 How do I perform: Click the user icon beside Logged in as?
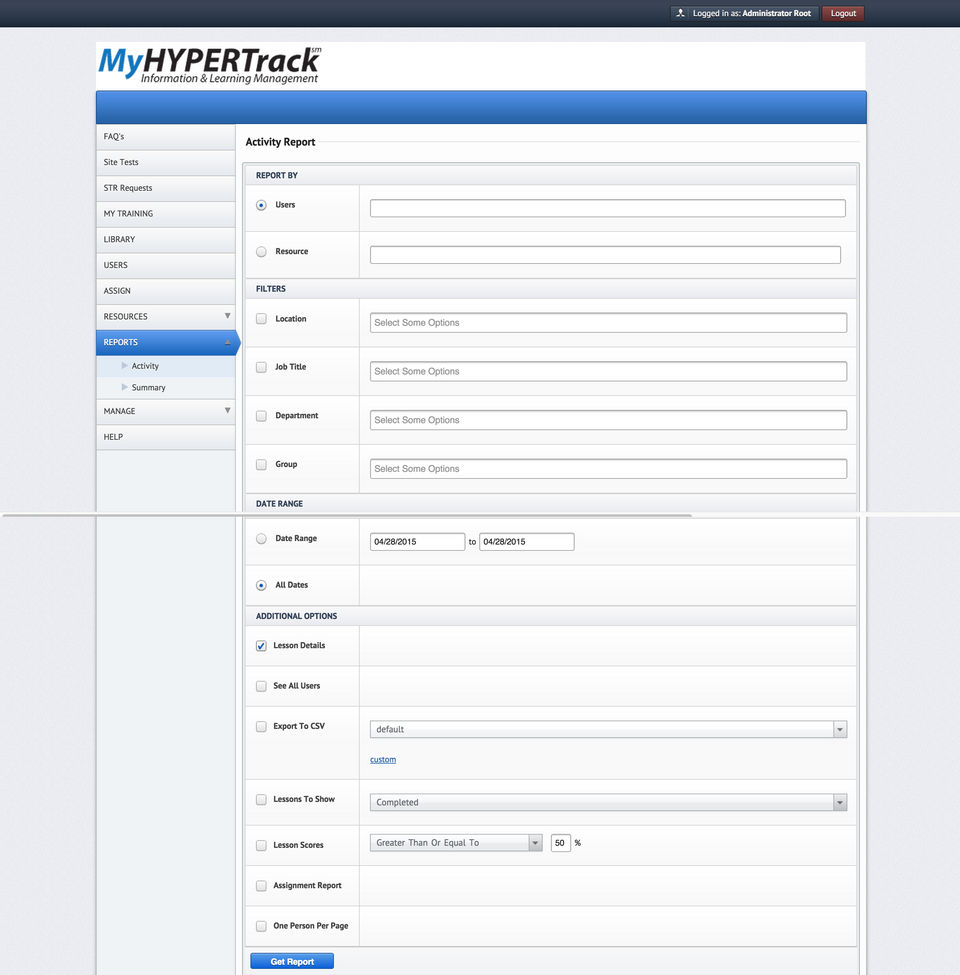(680, 13)
